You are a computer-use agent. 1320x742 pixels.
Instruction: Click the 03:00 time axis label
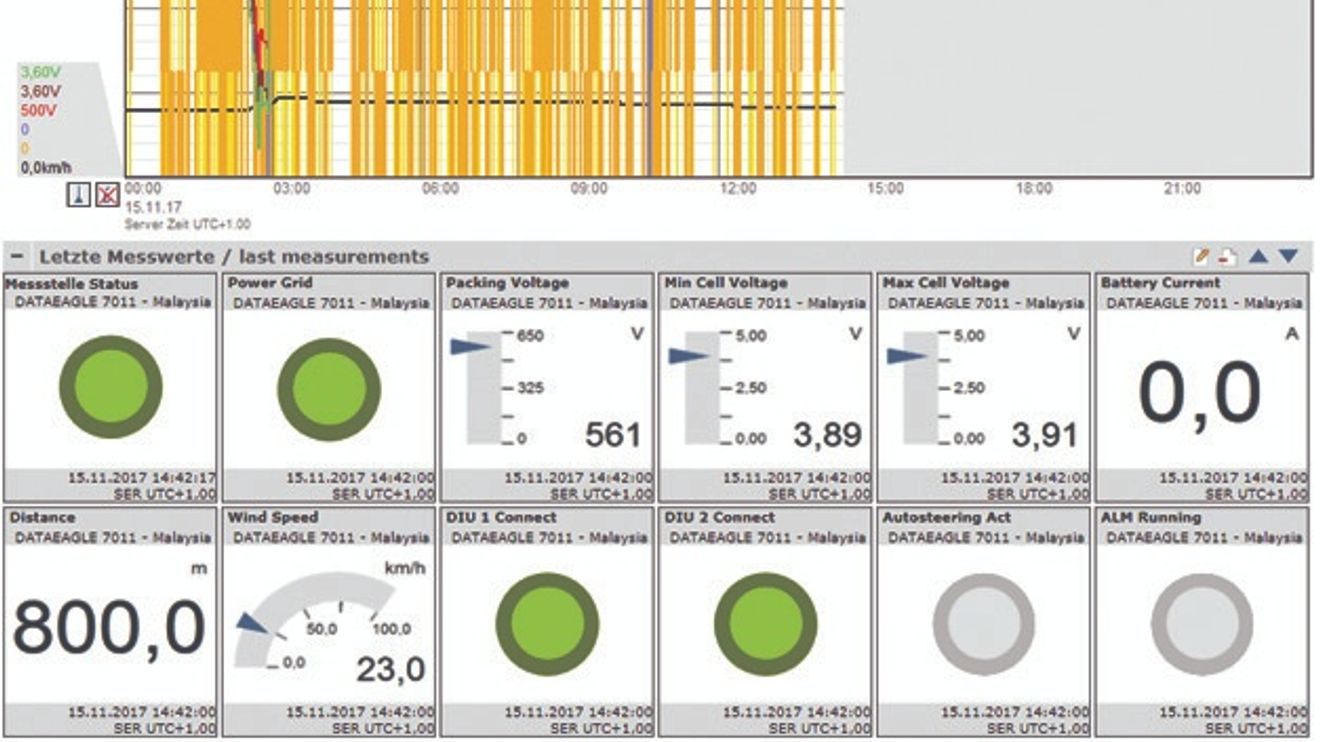click(x=291, y=188)
